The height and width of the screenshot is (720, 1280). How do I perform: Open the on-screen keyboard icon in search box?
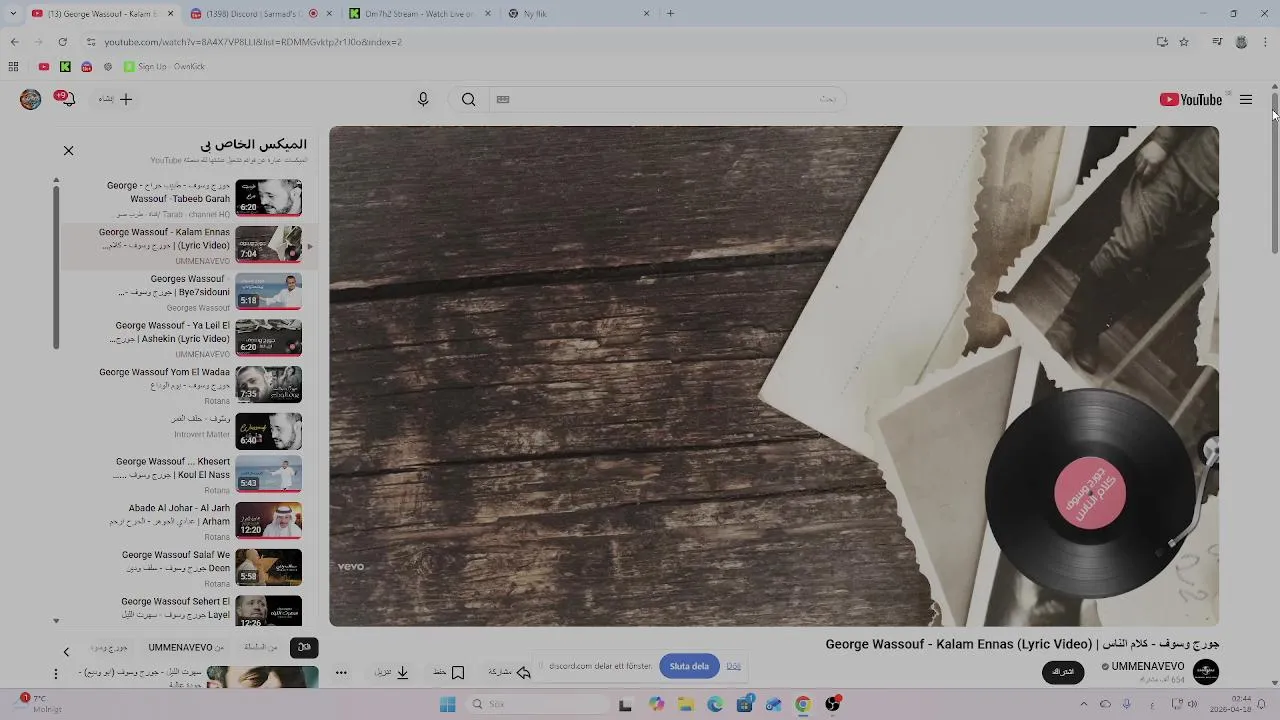503,99
